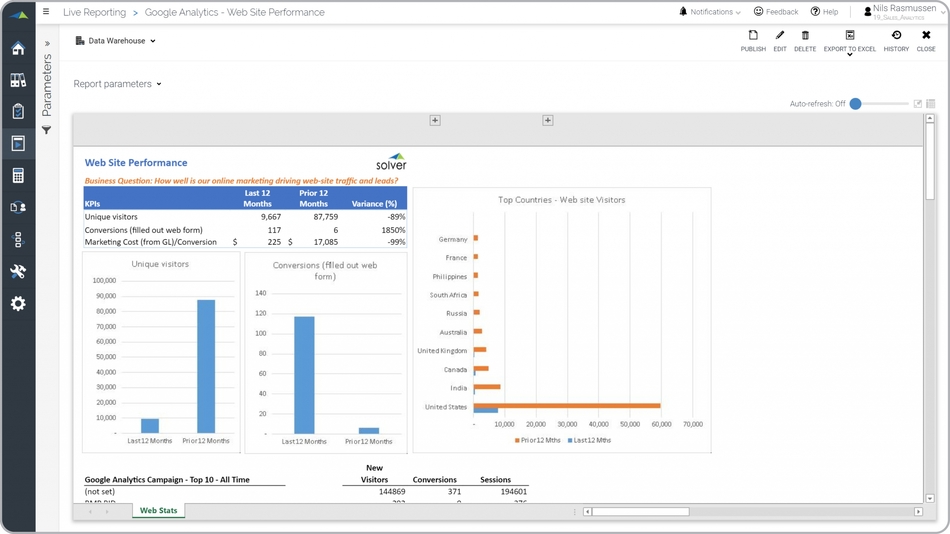Click the Edit pencil icon
The width and height of the screenshot is (950, 534).
click(x=780, y=40)
